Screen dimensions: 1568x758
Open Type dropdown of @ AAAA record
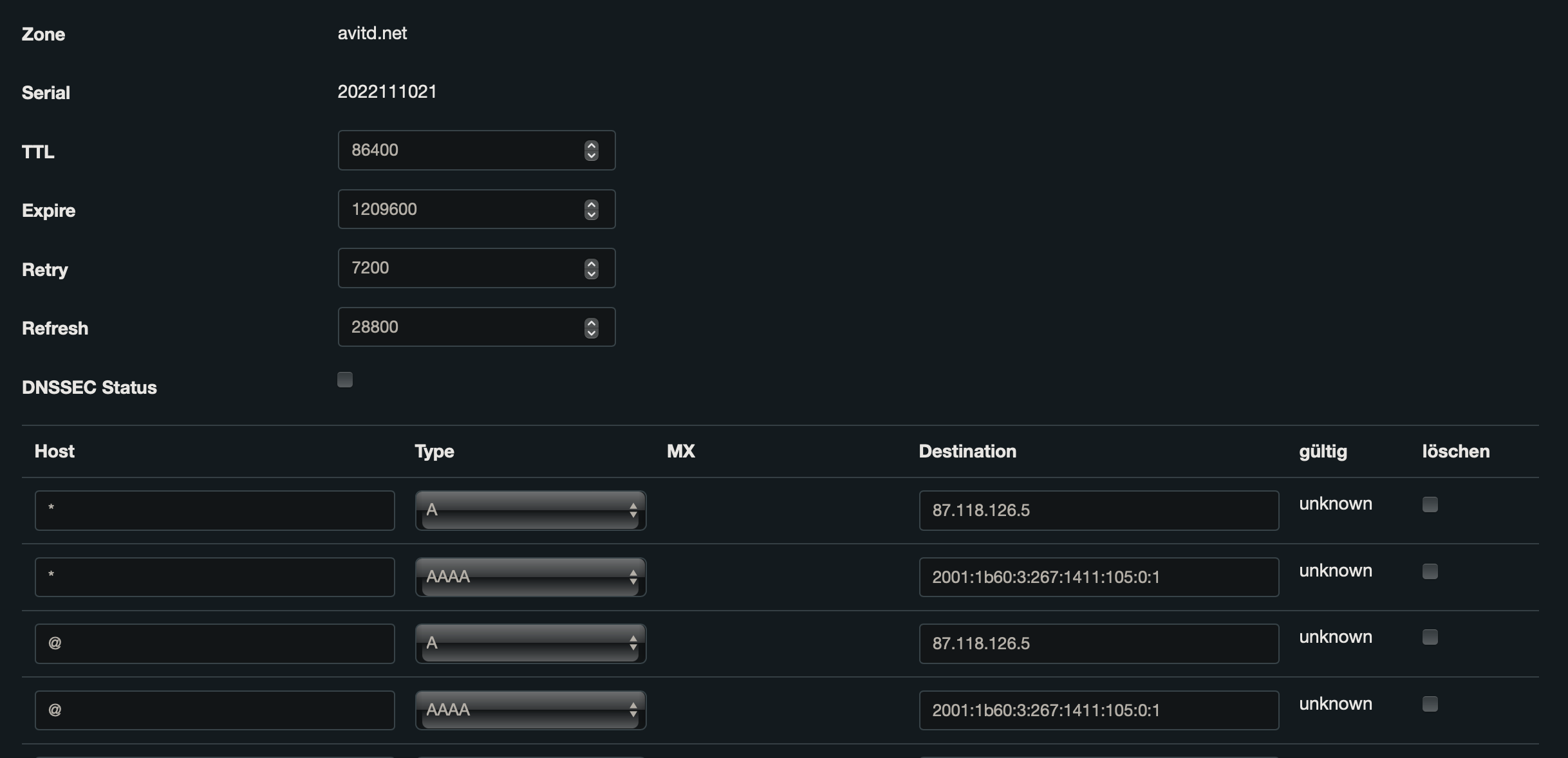click(x=530, y=710)
